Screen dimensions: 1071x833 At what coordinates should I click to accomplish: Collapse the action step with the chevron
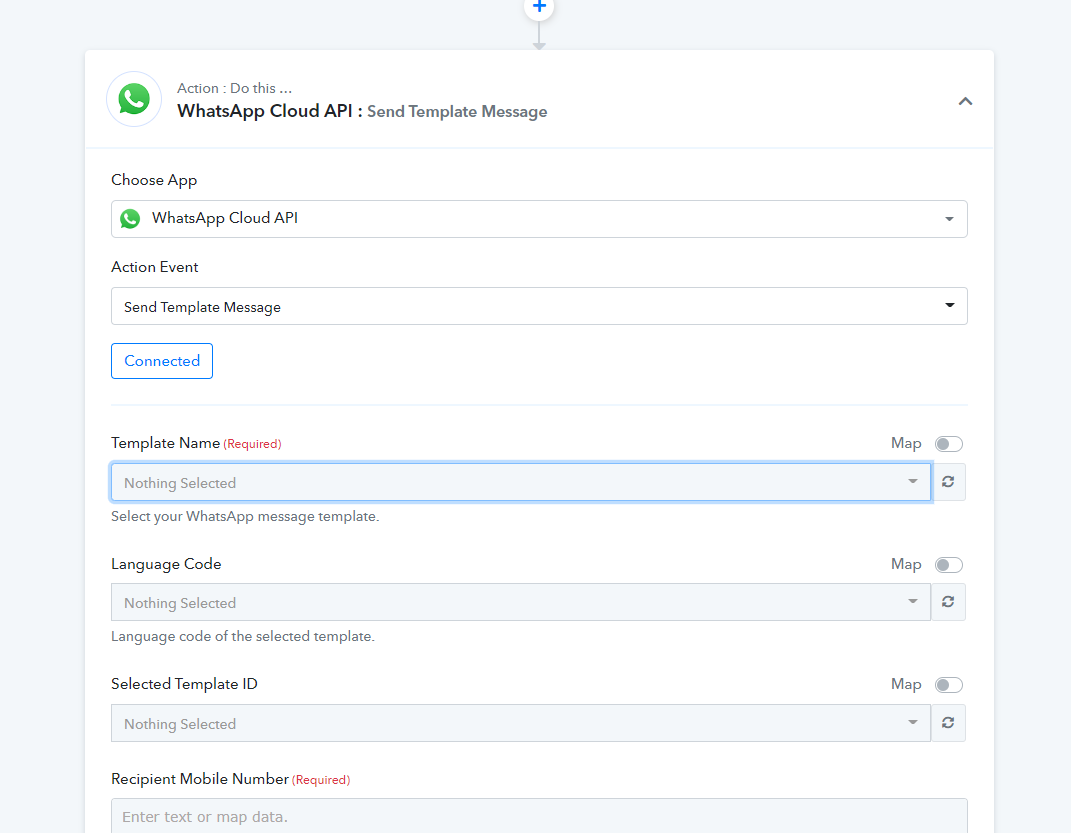tap(965, 101)
